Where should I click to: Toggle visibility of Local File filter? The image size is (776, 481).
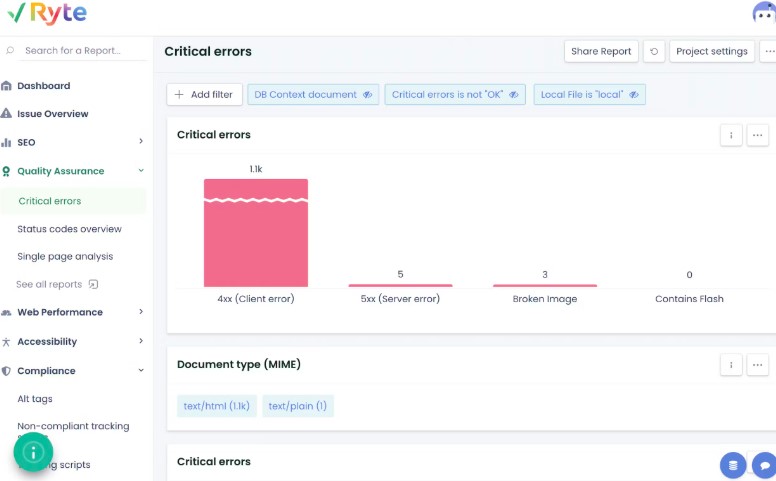tap(633, 95)
